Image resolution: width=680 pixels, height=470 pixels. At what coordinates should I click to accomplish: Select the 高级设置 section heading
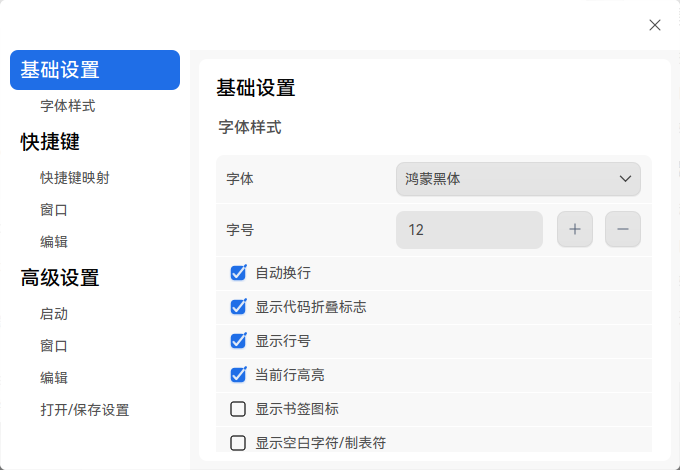point(60,278)
